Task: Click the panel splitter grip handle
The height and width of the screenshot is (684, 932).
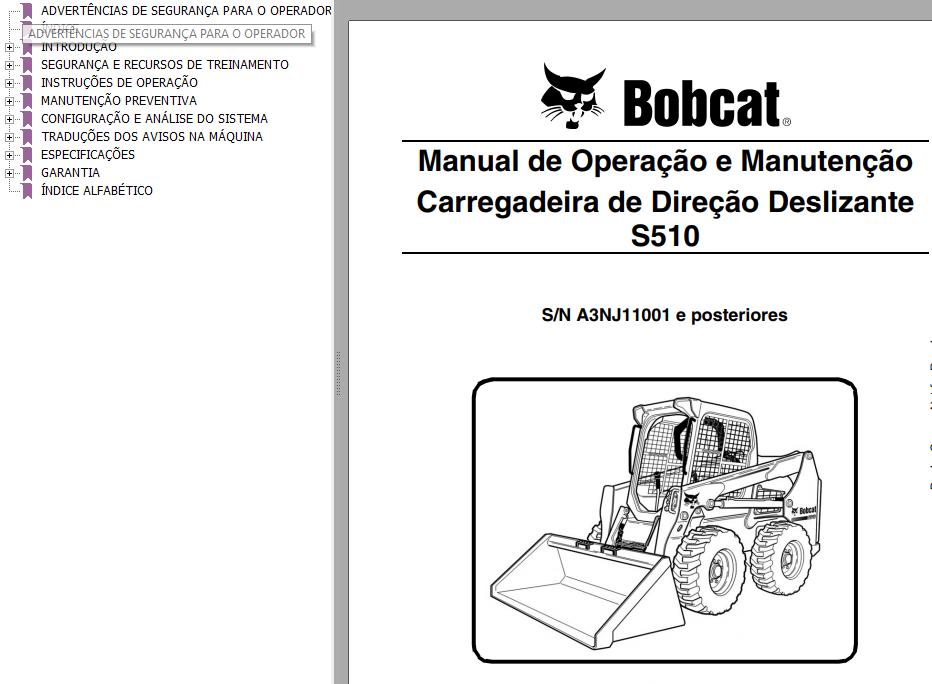Action: click(x=338, y=374)
